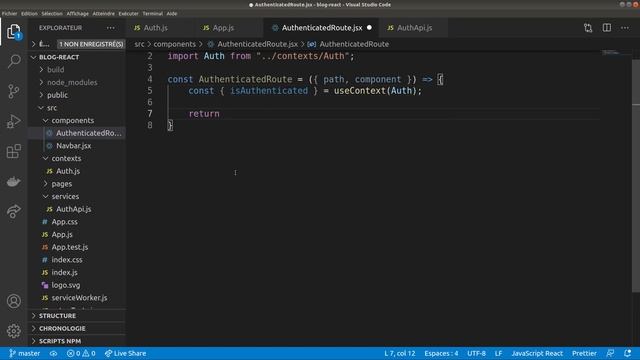
Task: Start Live Share from status bar
Action: [x=125, y=353]
